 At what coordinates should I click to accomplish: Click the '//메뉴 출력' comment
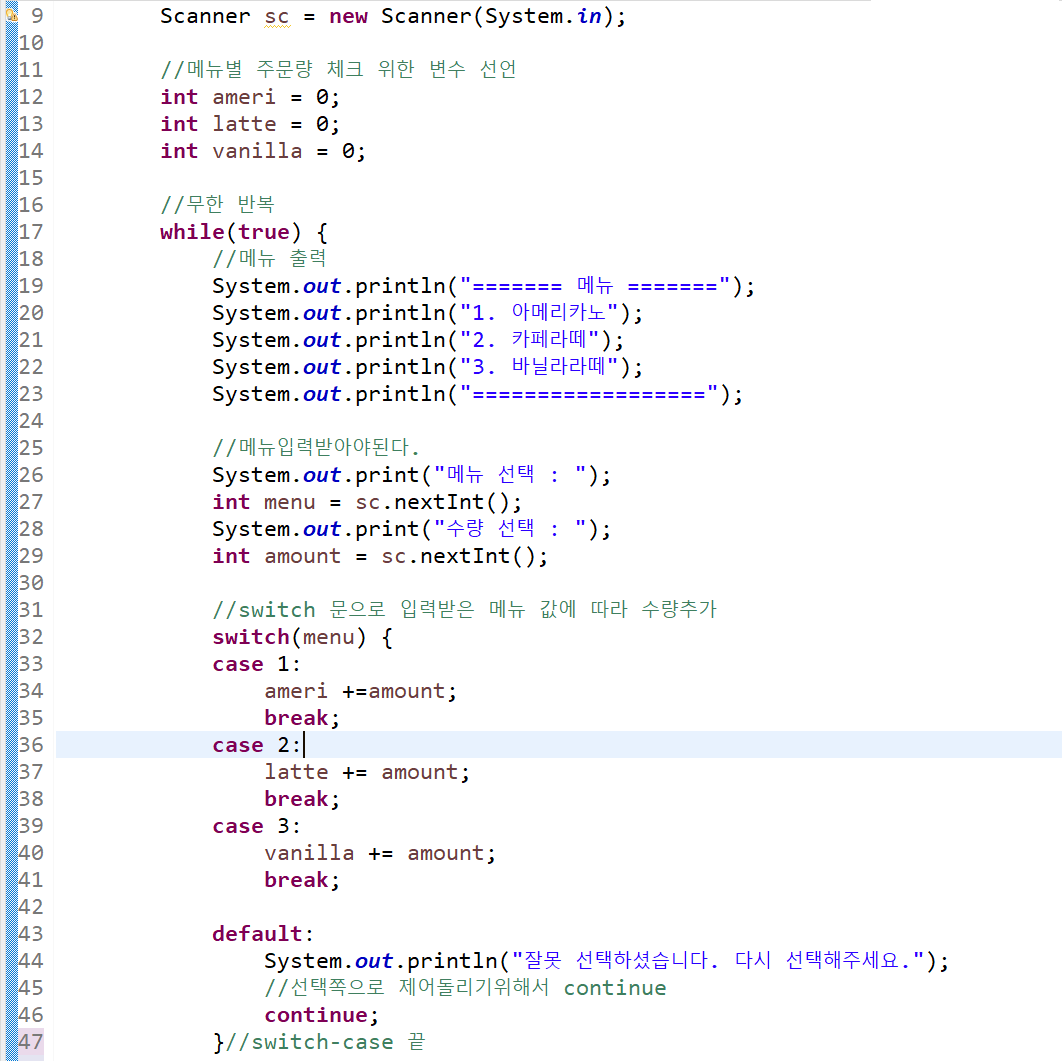pyautogui.click(x=270, y=258)
